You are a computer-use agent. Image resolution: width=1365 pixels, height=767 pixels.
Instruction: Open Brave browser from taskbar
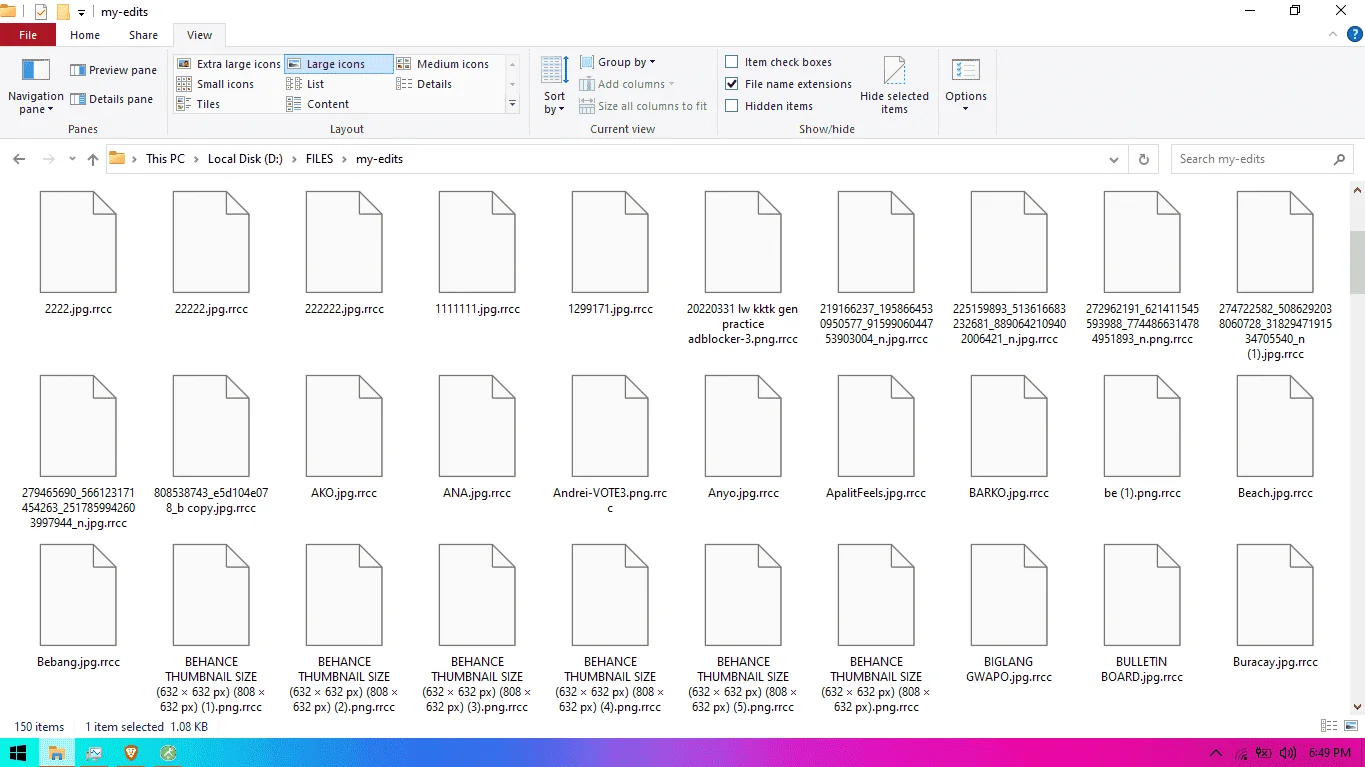(x=131, y=753)
